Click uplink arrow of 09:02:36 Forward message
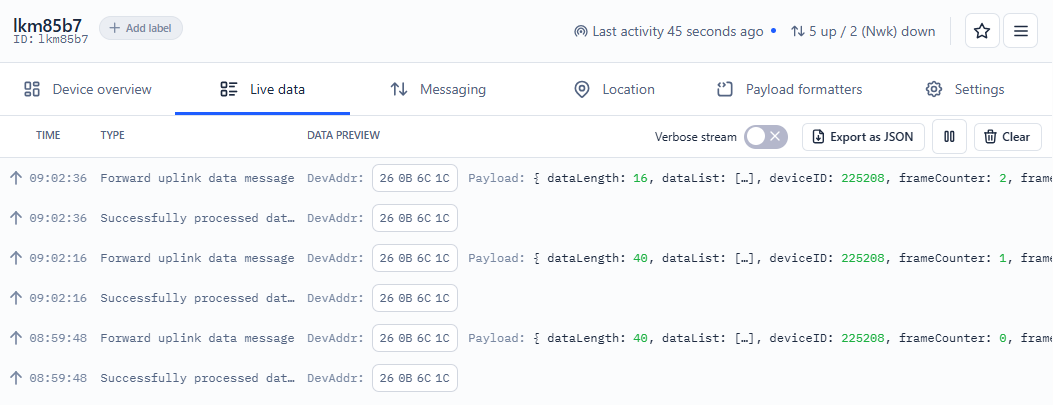The width and height of the screenshot is (1053, 405). (x=16, y=178)
